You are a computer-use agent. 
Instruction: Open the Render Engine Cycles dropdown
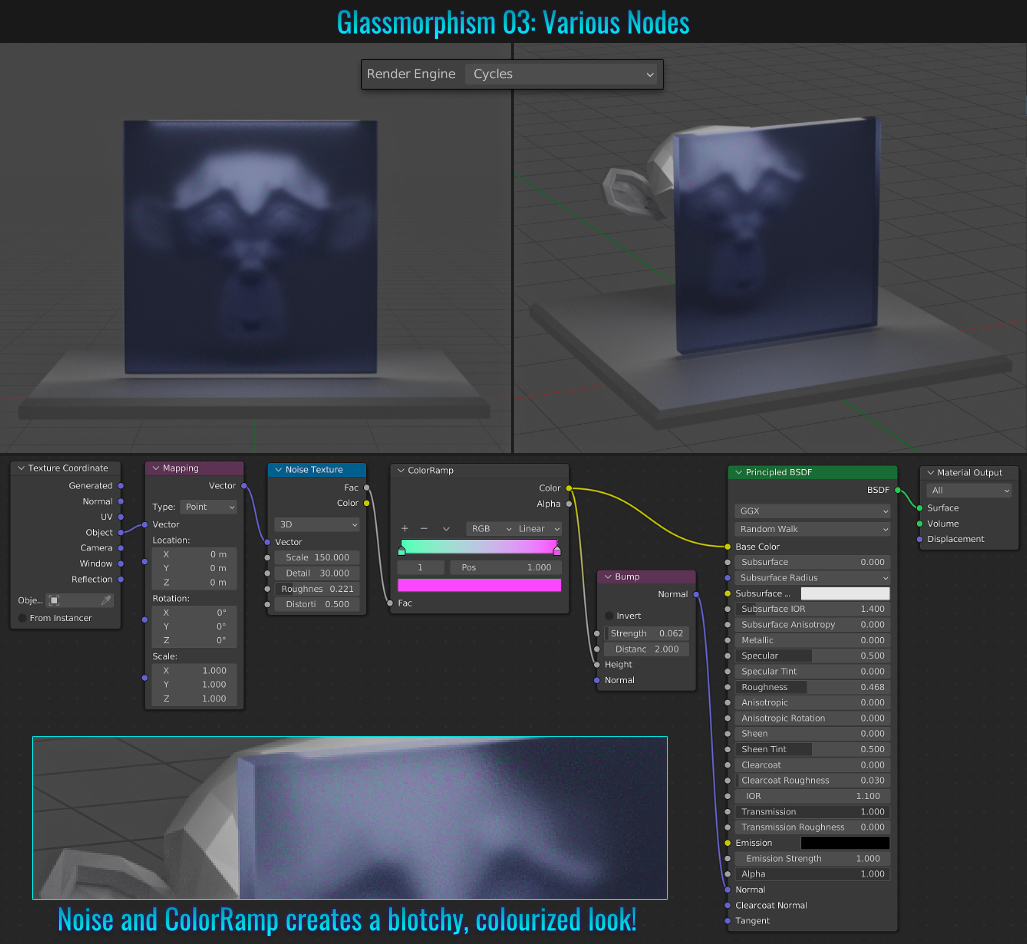(x=563, y=74)
